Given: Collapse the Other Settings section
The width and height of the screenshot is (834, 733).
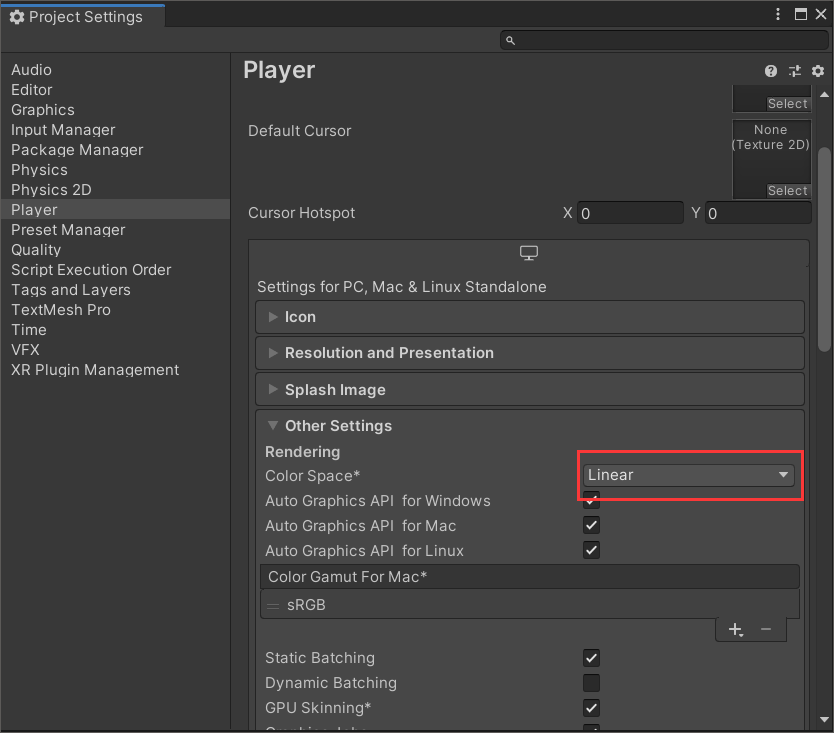Looking at the screenshot, I should tap(530, 426).
